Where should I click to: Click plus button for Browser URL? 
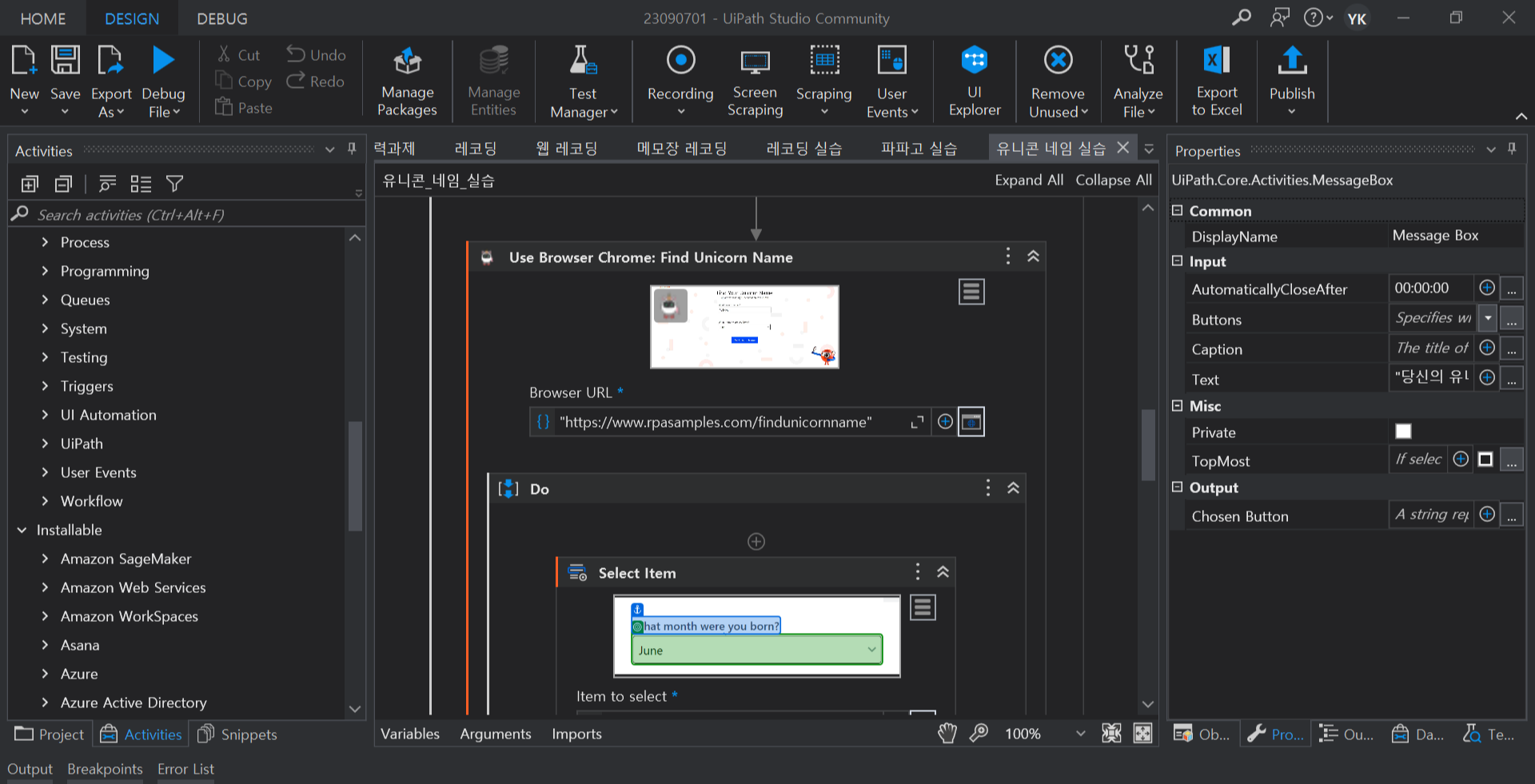coord(945,421)
